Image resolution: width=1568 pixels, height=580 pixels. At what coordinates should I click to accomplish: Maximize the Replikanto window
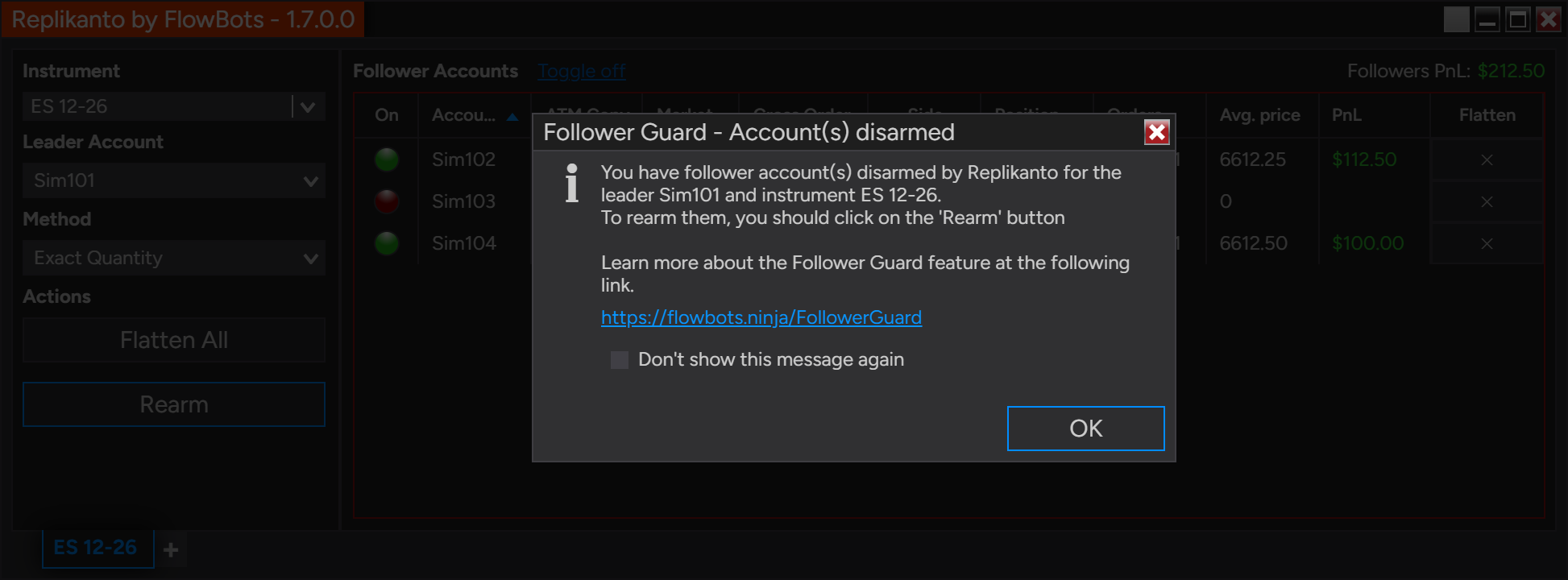pyautogui.click(x=1518, y=19)
